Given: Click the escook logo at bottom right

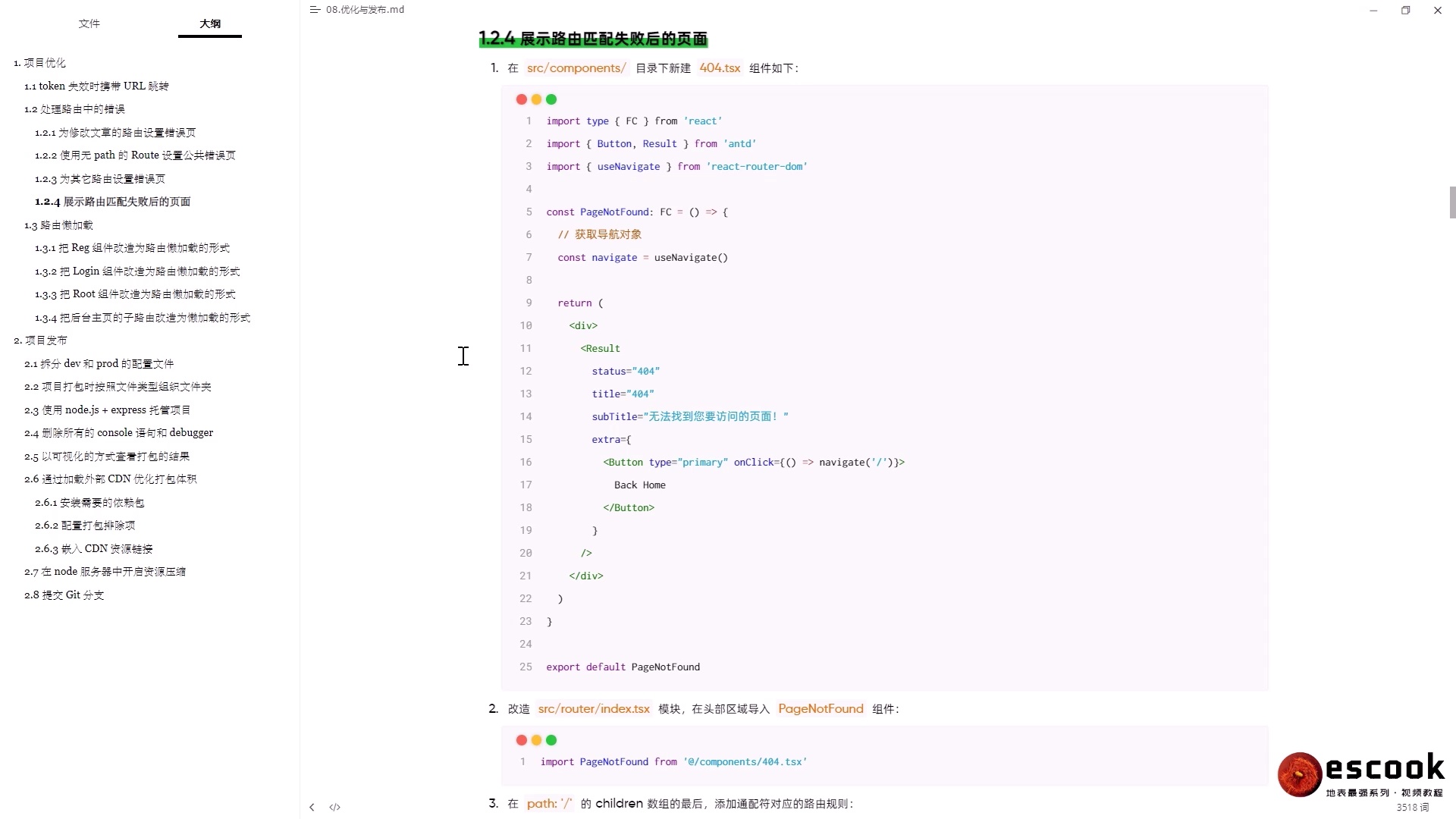Looking at the screenshot, I should coord(1299,774).
